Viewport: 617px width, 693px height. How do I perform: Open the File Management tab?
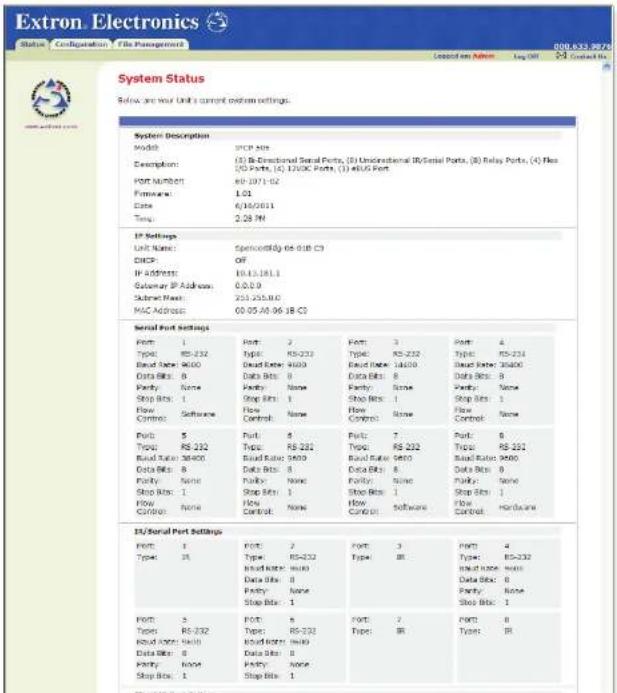(x=151, y=44)
